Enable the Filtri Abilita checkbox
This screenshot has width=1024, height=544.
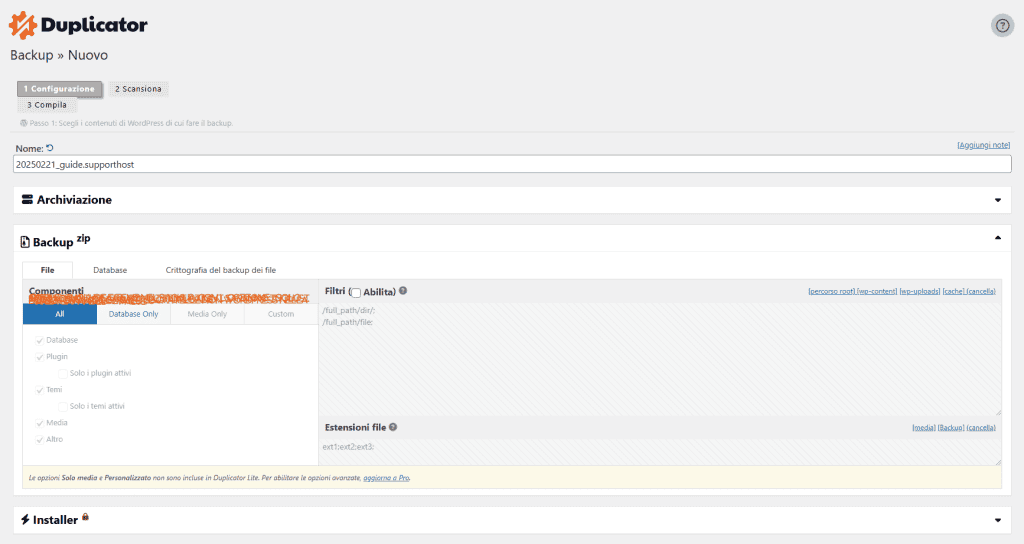[x=356, y=293]
